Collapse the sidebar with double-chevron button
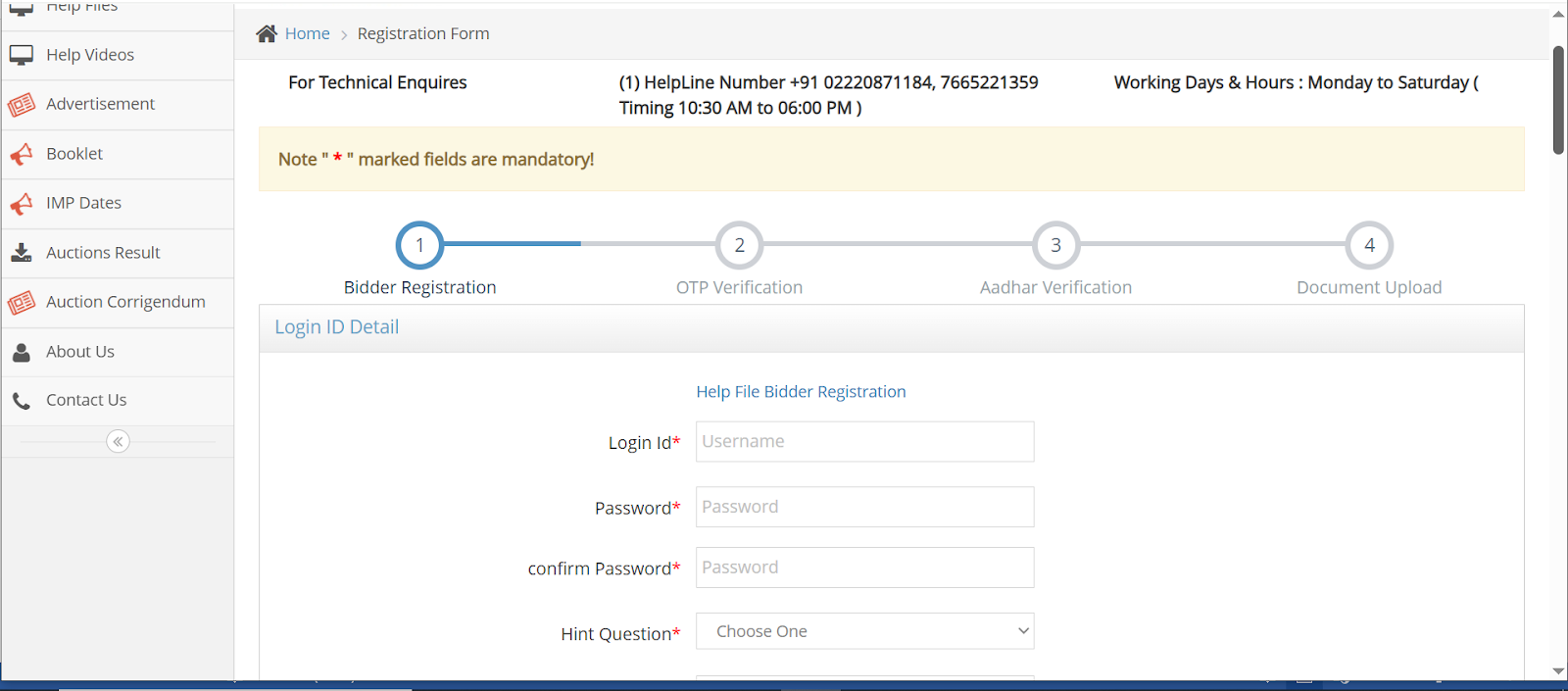This screenshot has height=691, width=1568. [x=118, y=441]
